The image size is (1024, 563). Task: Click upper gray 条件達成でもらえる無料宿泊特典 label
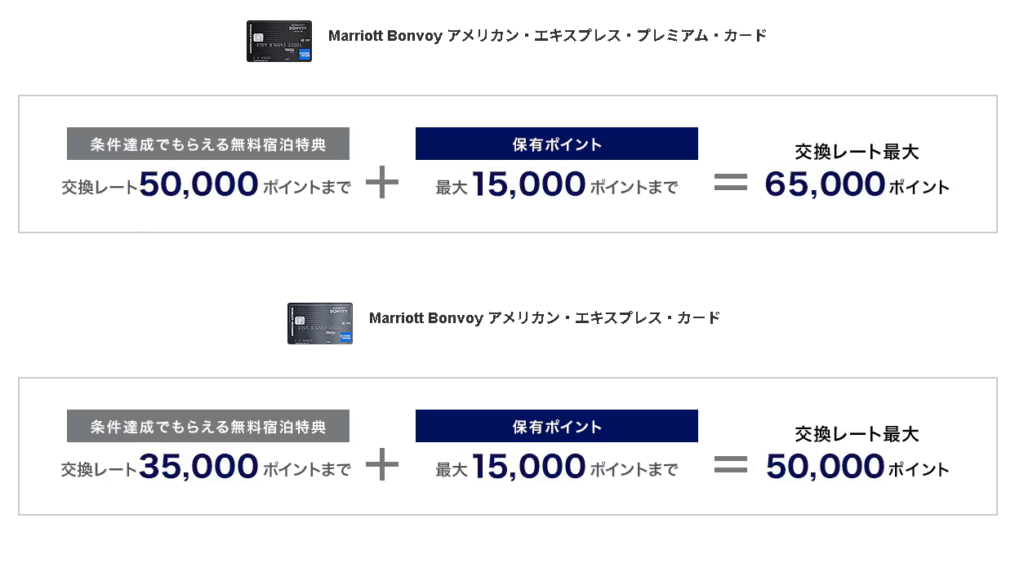click(208, 144)
